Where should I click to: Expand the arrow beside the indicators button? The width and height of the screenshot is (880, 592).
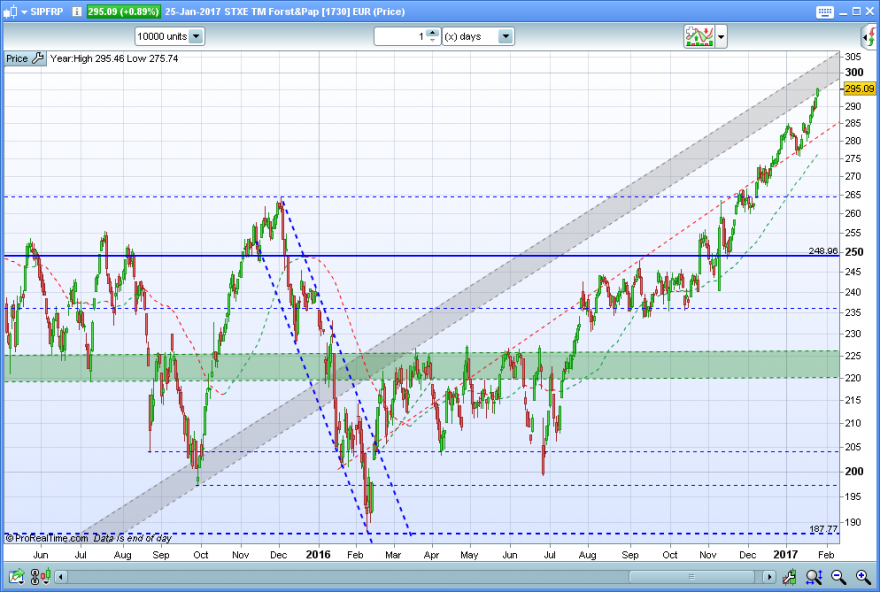pyautogui.click(x=721, y=37)
